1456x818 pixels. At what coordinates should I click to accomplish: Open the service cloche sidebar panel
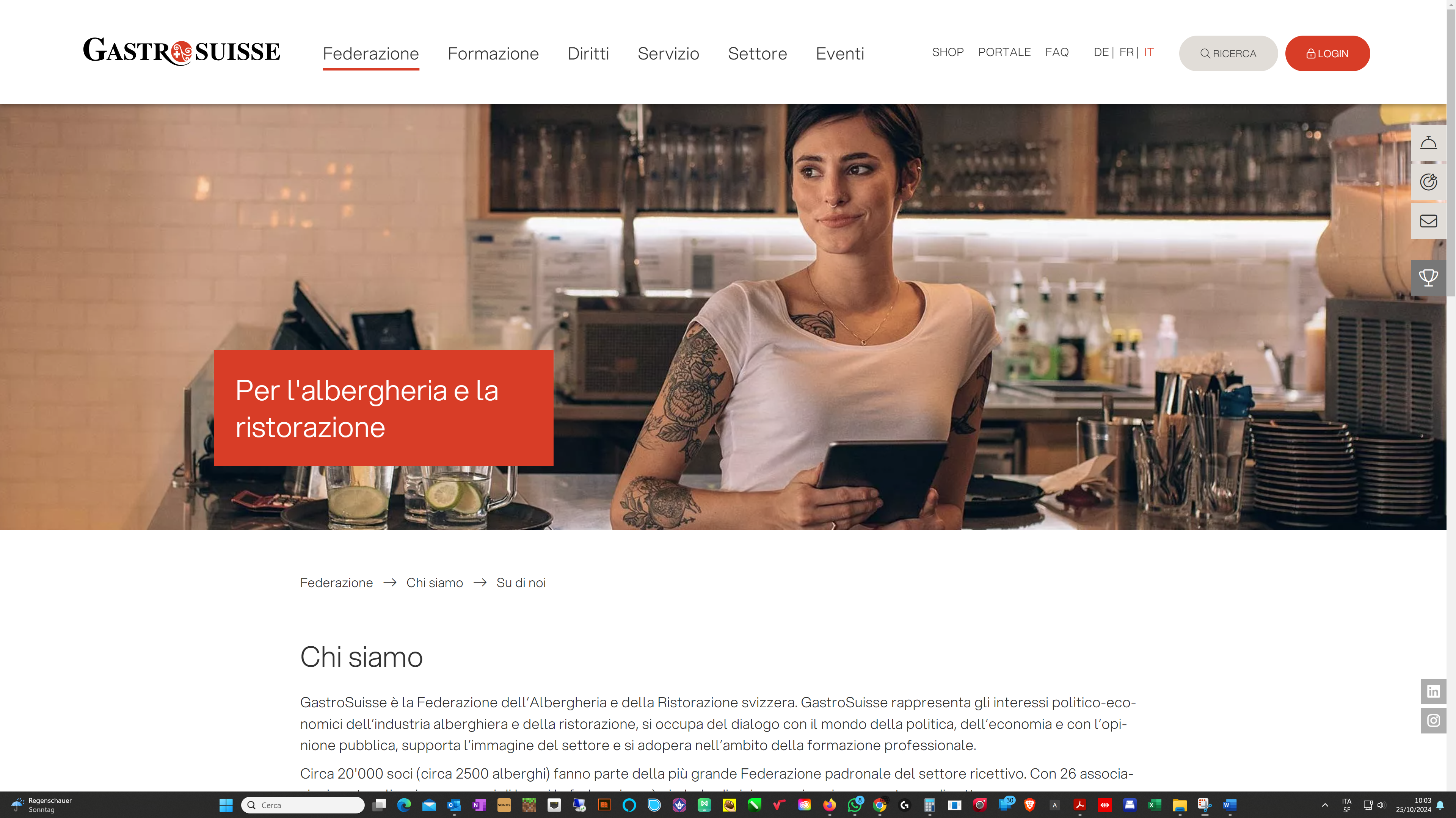pyautogui.click(x=1429, y=143)
